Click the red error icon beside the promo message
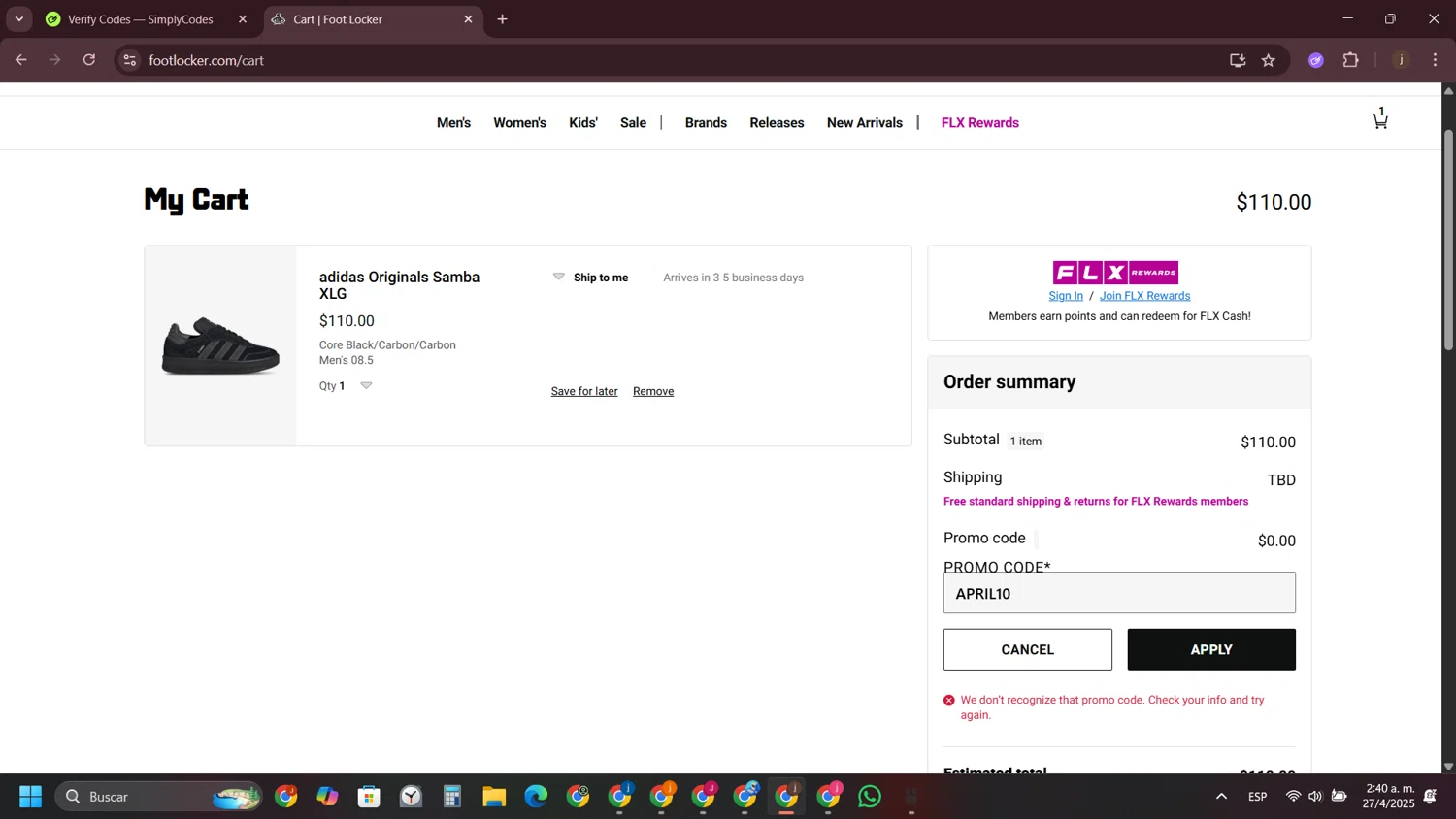Screen dimensions: 1456x819 (949, 701)
